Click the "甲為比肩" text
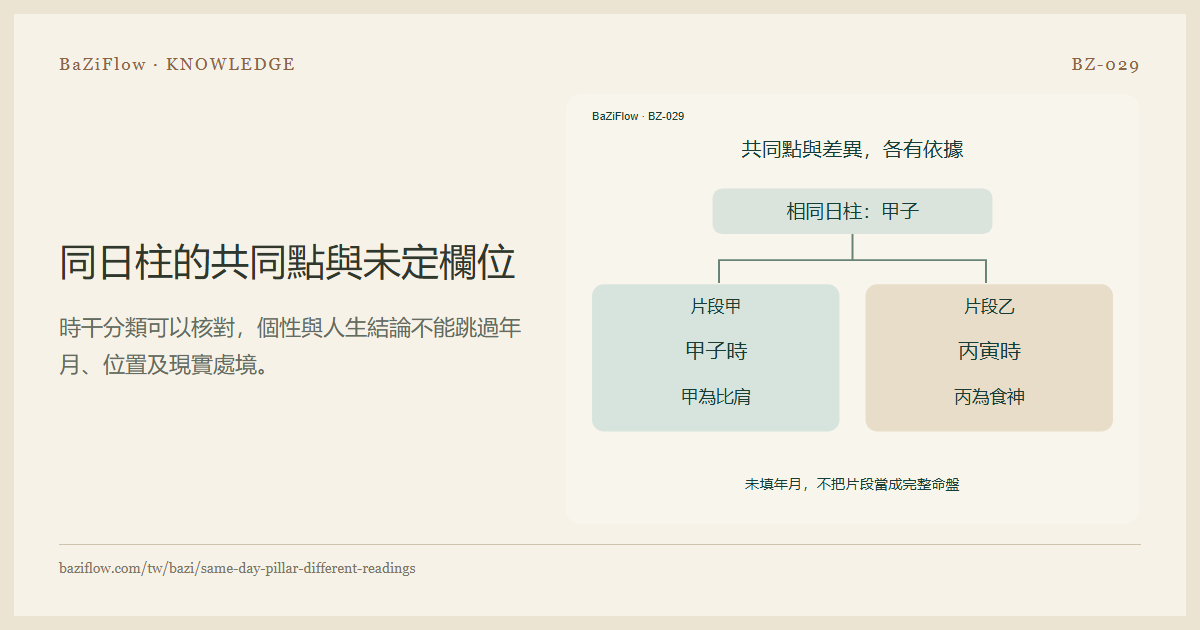 [x=716, y=397]
